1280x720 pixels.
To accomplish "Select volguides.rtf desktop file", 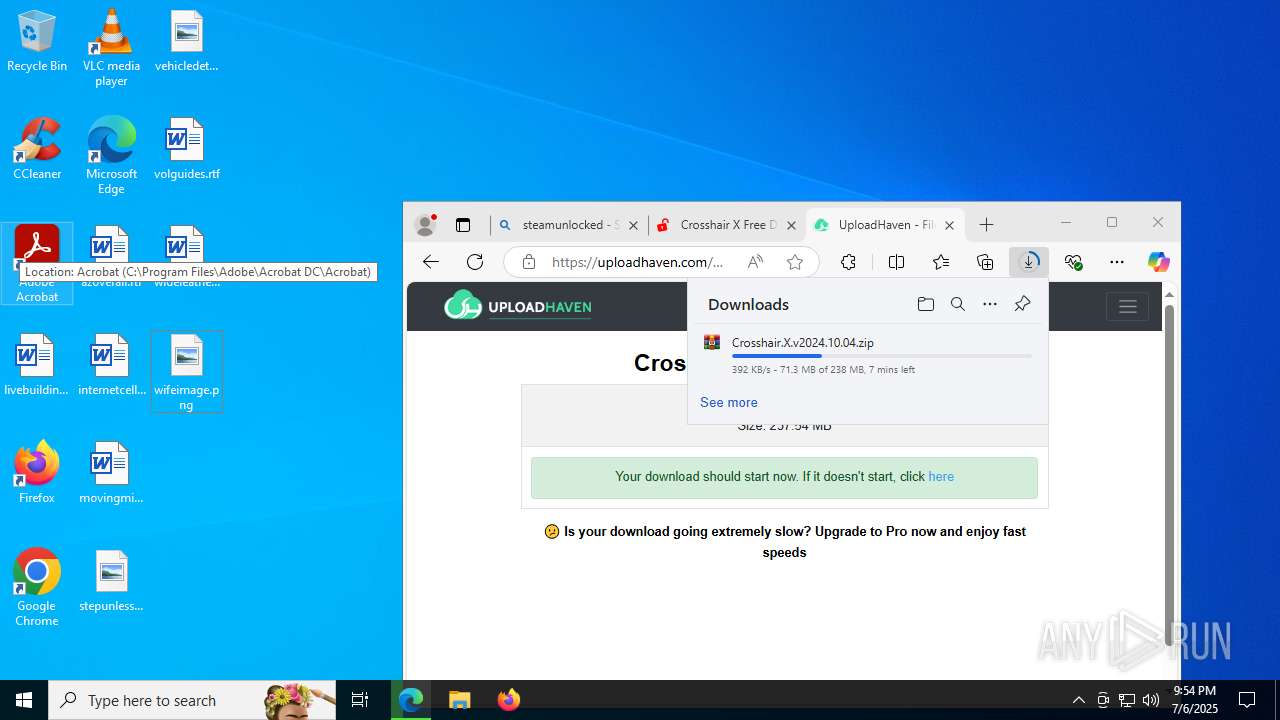I will (x=186, y=149).
